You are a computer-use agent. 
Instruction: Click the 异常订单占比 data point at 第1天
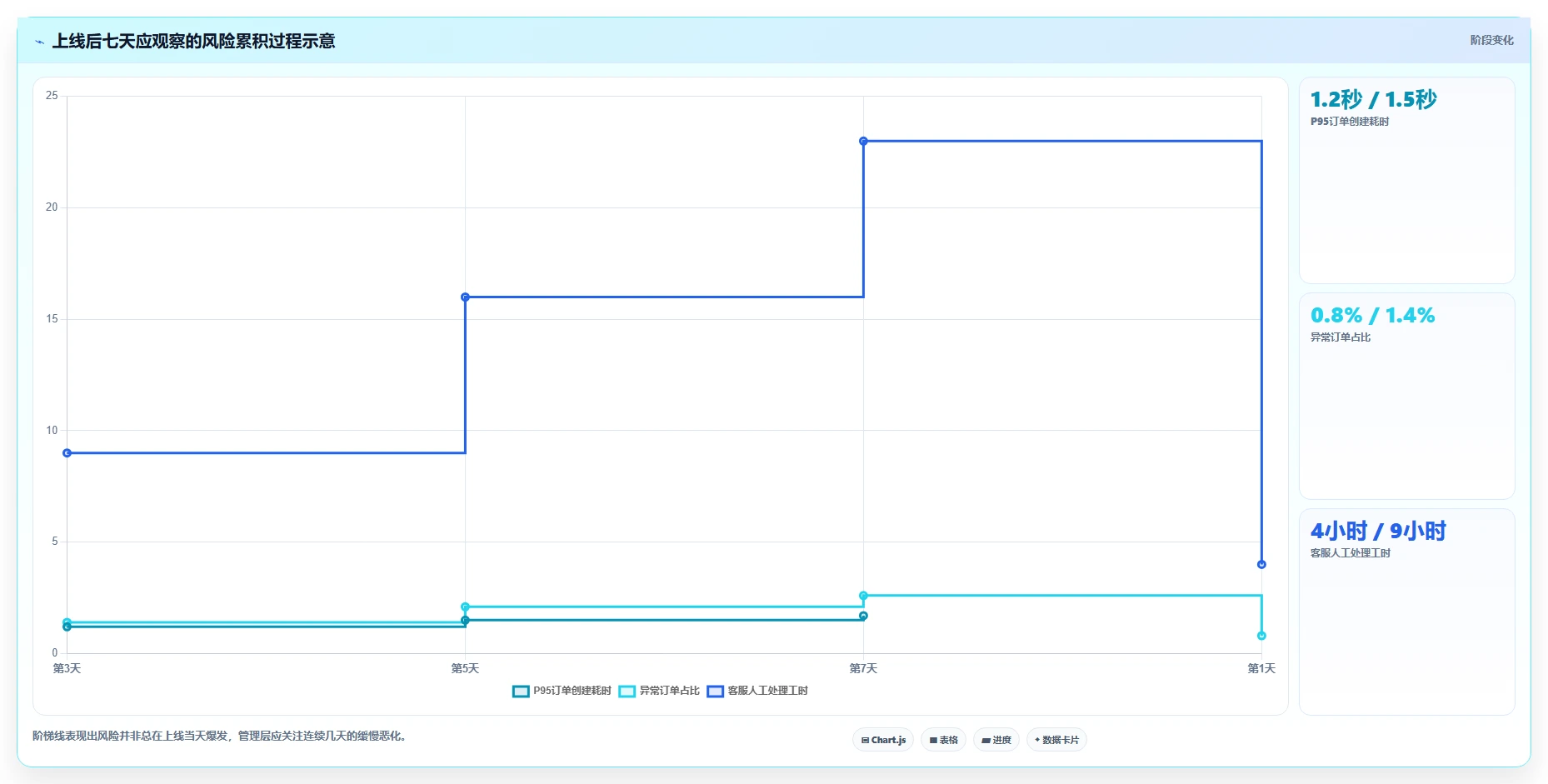pos(1261,636)
